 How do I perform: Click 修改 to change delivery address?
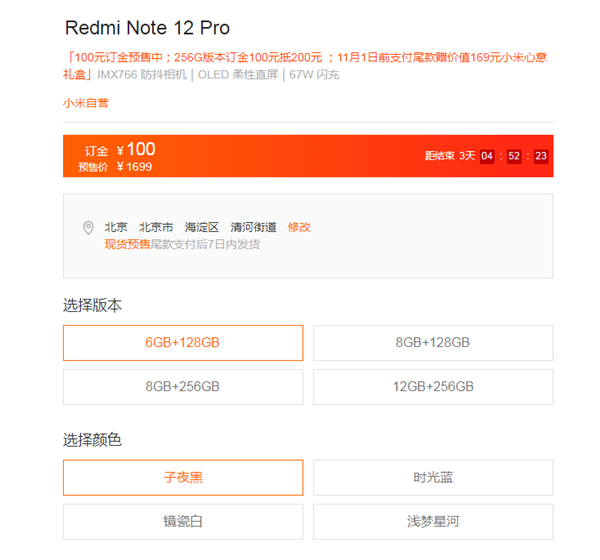point(299,227)
